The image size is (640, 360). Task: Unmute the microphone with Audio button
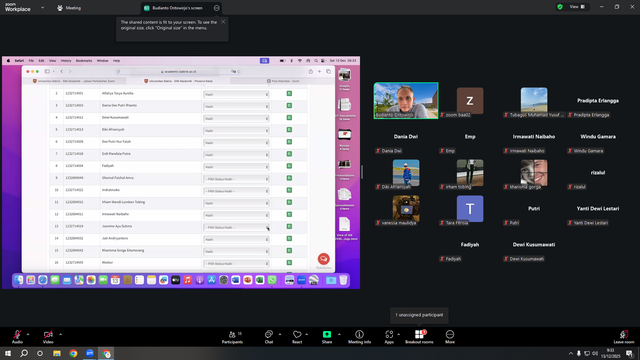(x=17, y=337)
